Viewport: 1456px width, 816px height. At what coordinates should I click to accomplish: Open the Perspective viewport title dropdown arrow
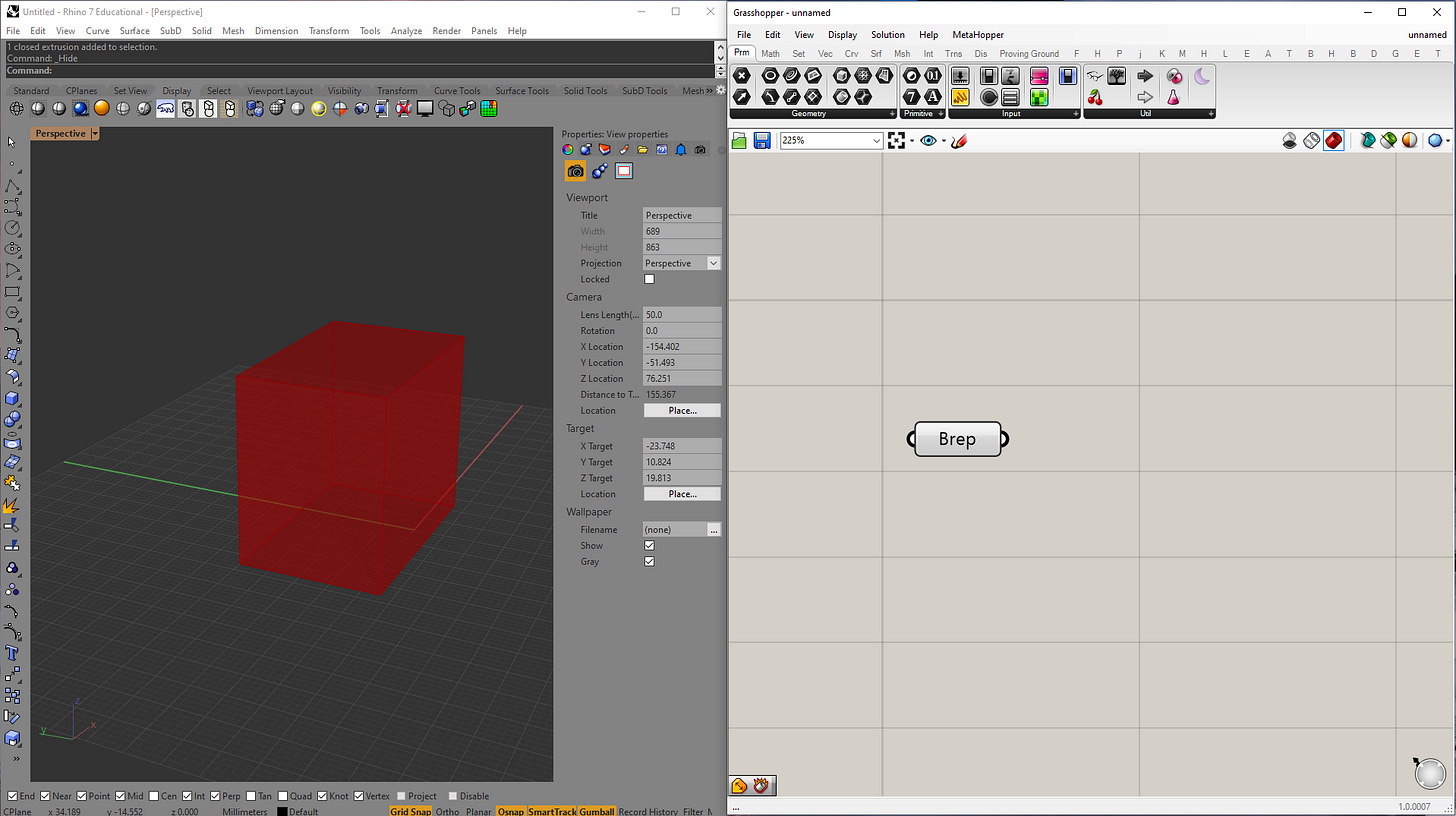[95, 133]
